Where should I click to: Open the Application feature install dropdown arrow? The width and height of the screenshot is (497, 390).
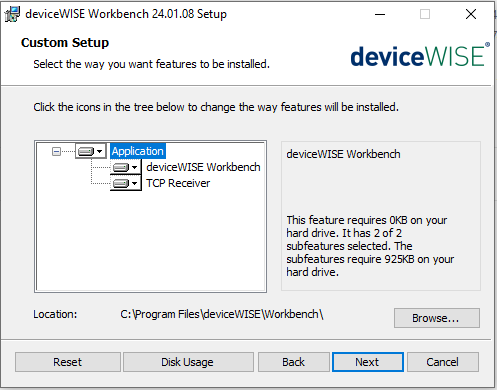click(x=100, y=152)
